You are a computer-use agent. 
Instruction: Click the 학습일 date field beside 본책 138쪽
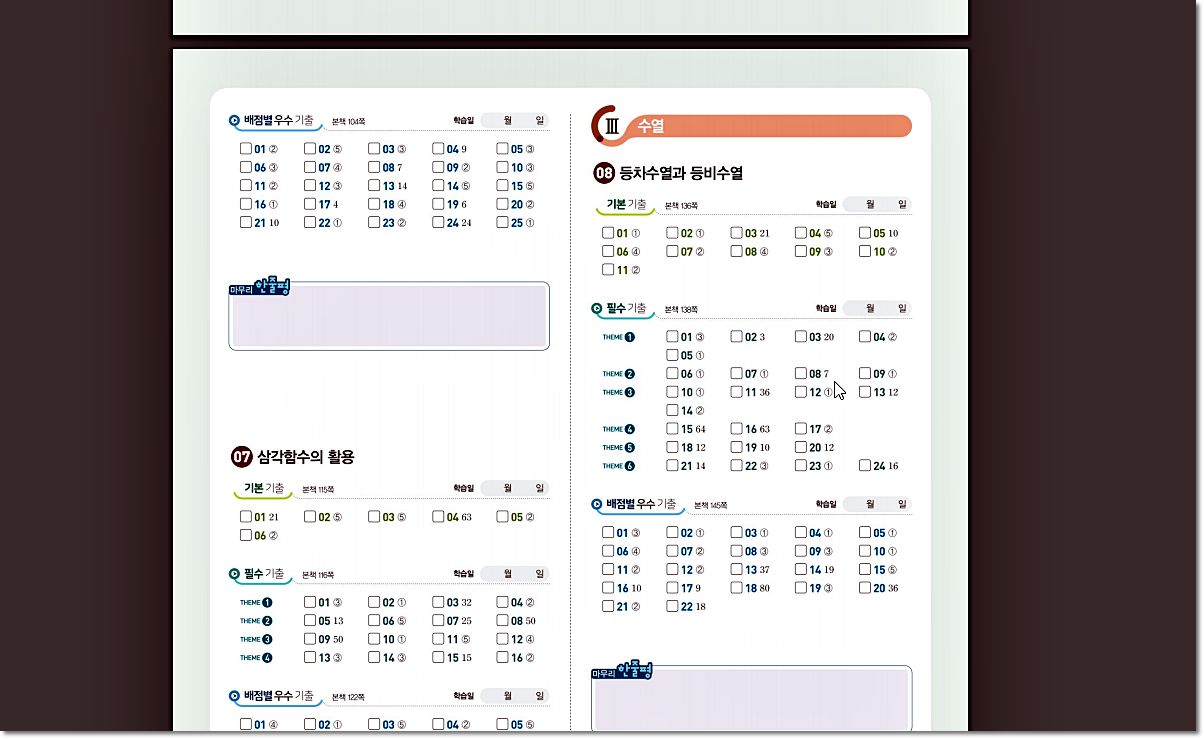877,309
